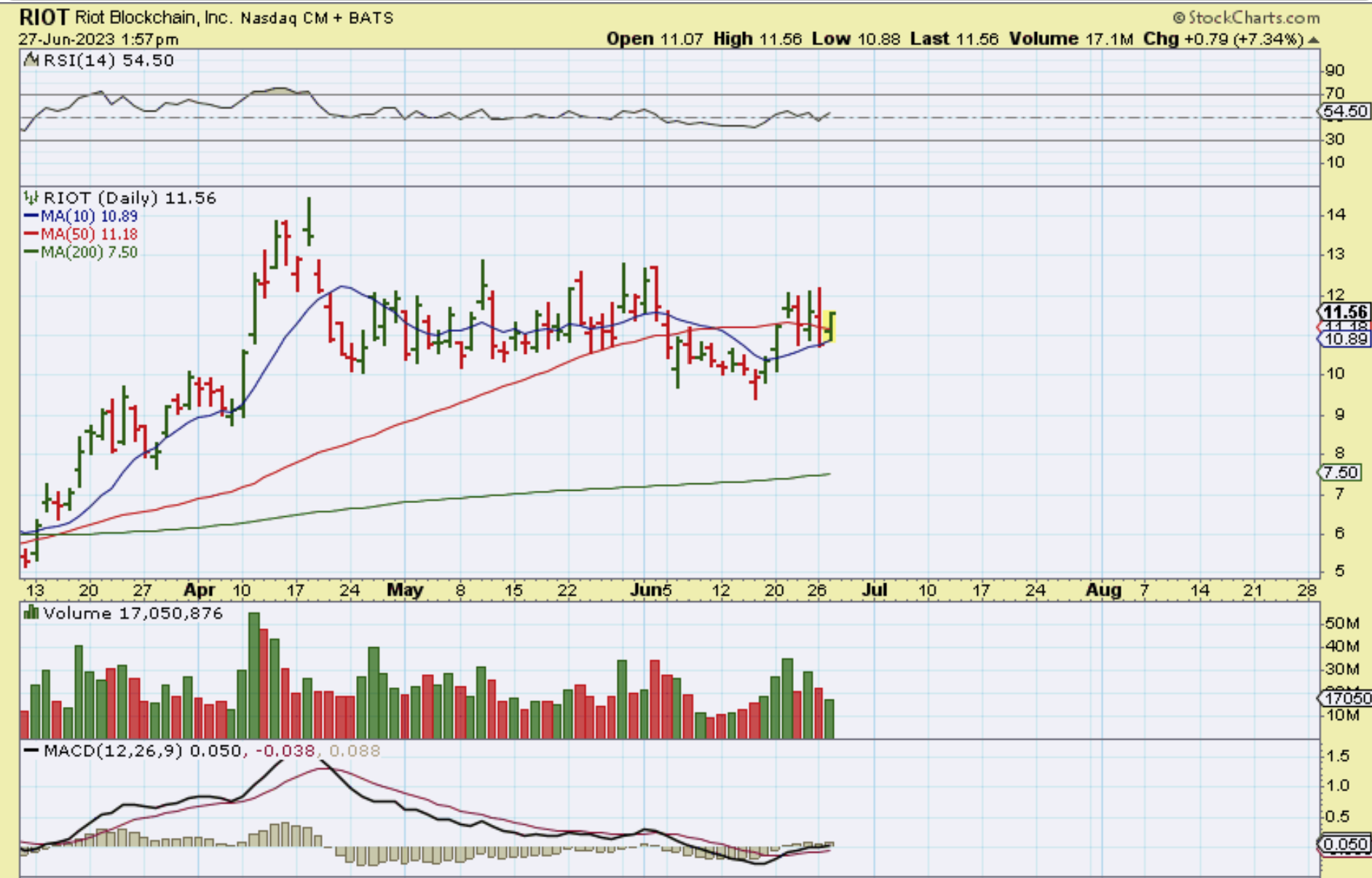The width and height of the screenshot is (1372, 878).
Task: Click the RSI(14) indicator mountain icon
Action: point(31,60)
